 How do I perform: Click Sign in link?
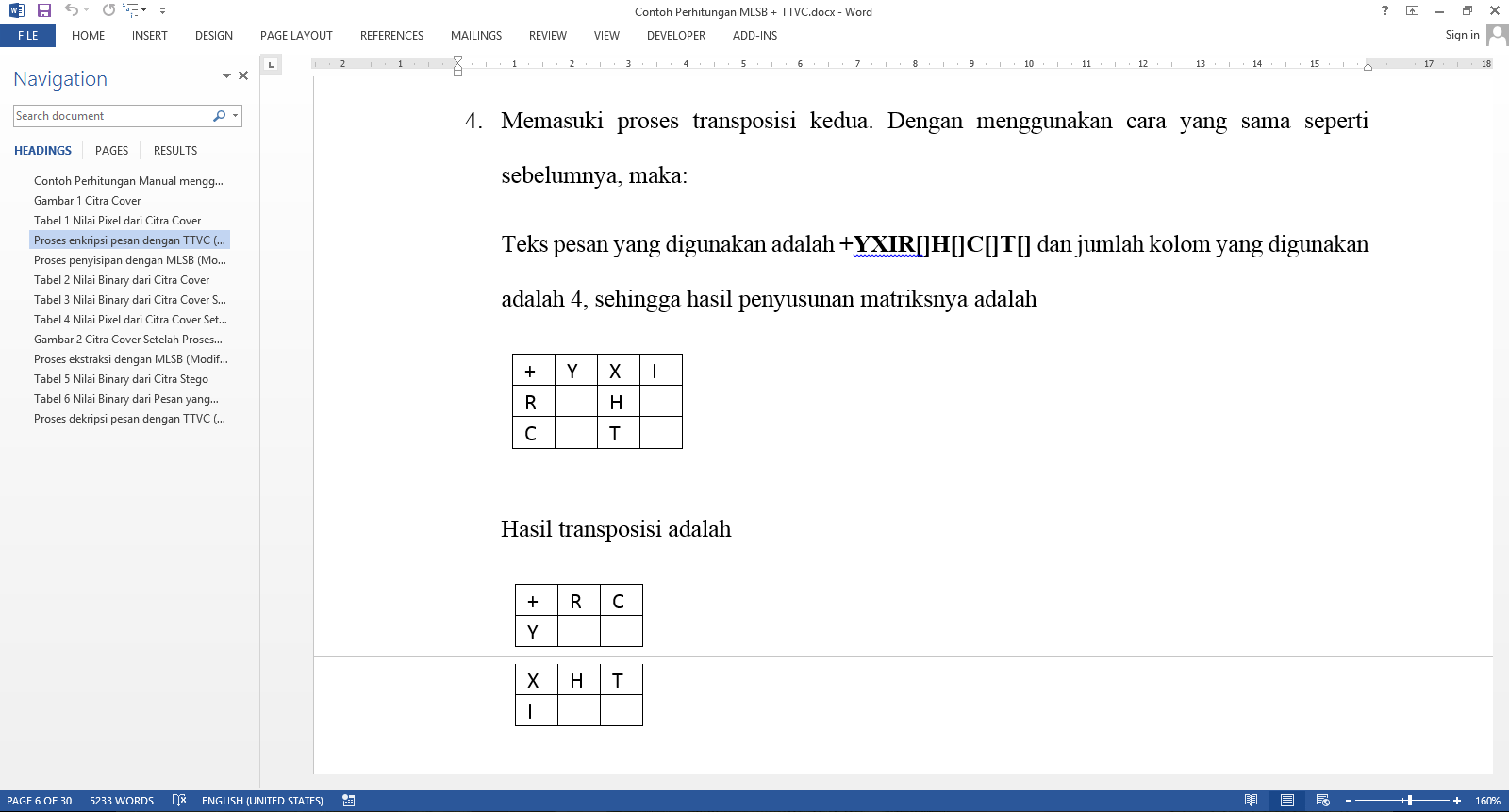point(1462,35)
